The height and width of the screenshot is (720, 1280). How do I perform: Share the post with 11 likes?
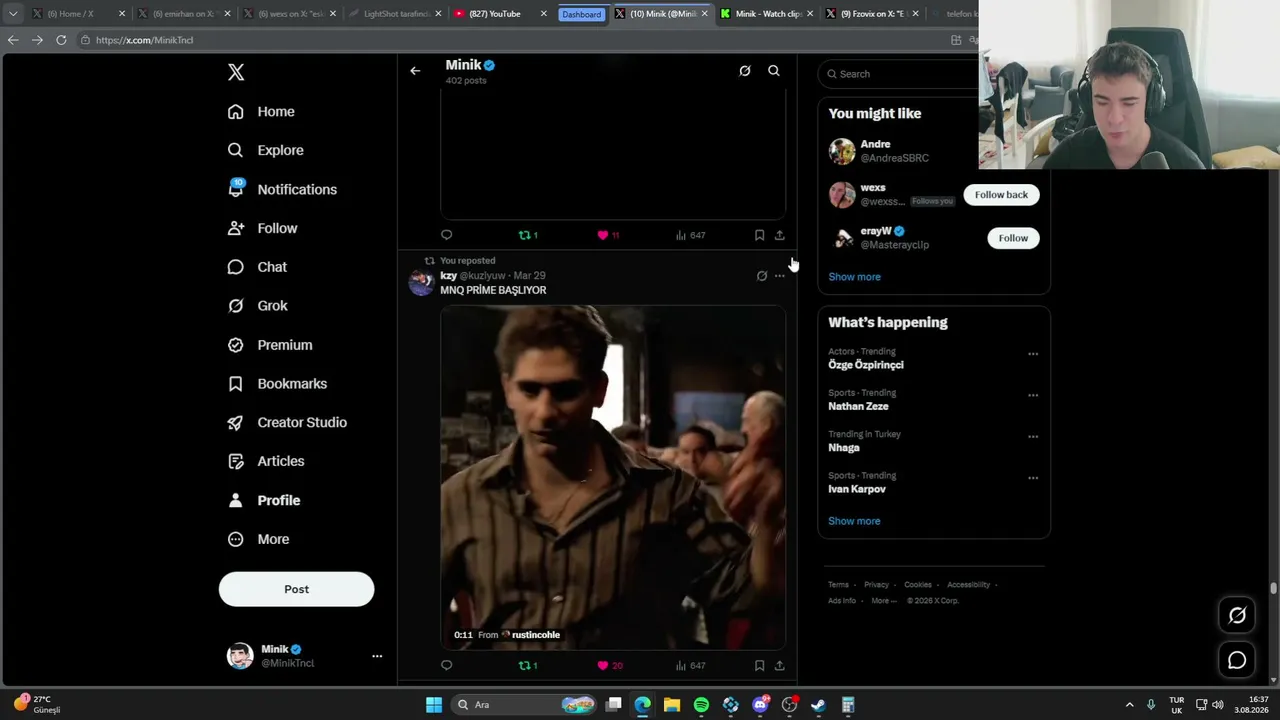(780, 235)
